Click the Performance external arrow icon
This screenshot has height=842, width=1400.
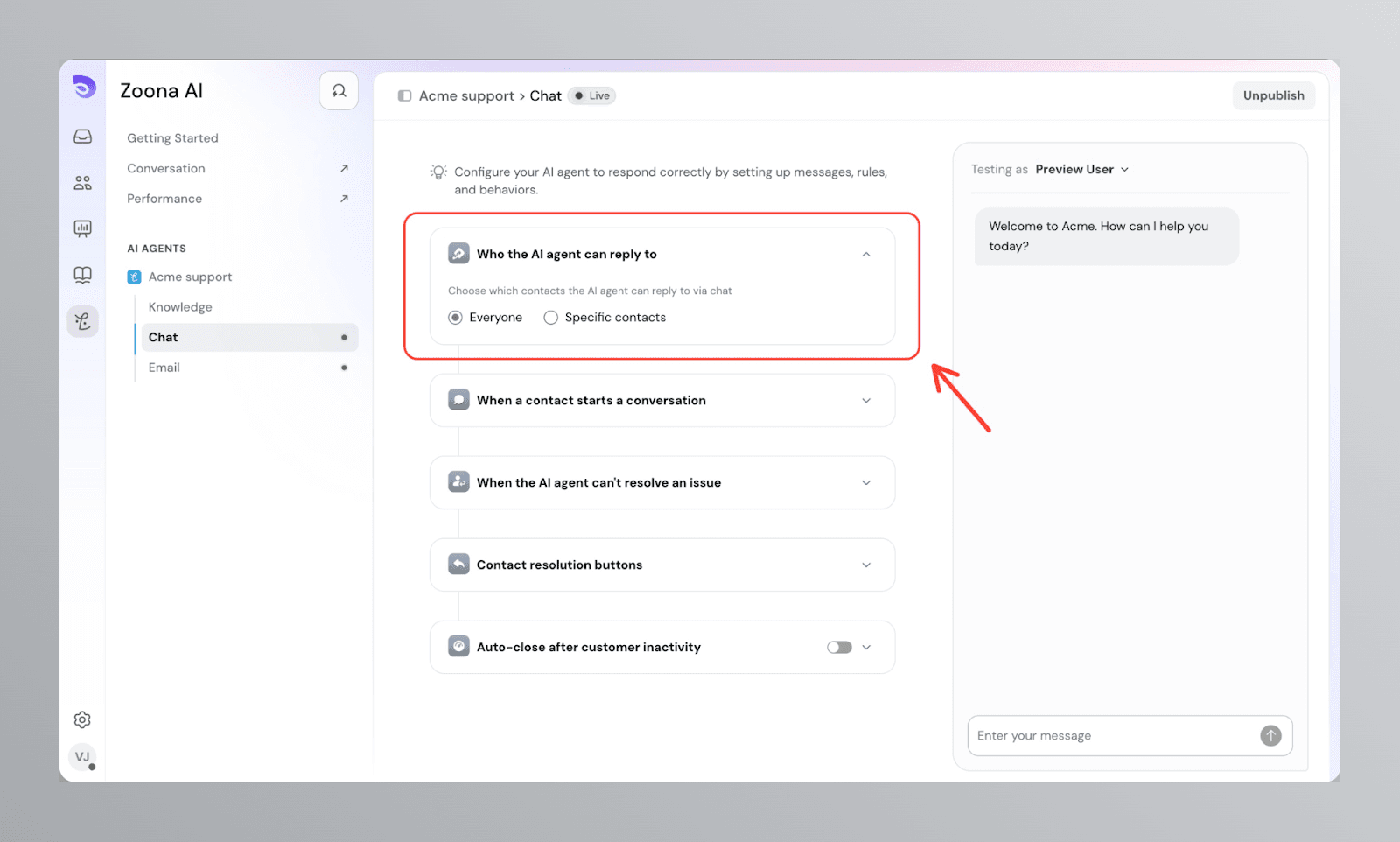pyautogui.click(x=344, y=199)
